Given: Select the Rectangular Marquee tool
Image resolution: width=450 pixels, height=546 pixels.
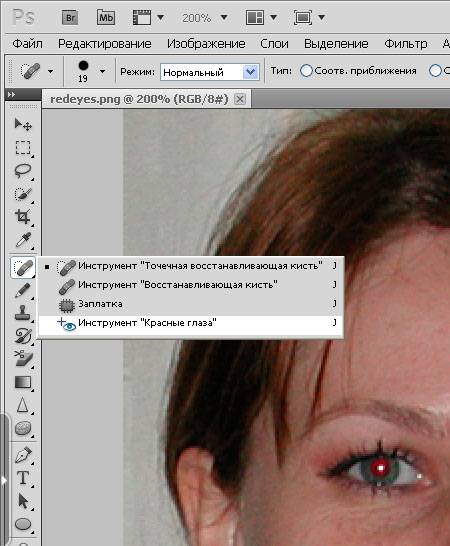Looking at the screenshot, I should (23, 148).
